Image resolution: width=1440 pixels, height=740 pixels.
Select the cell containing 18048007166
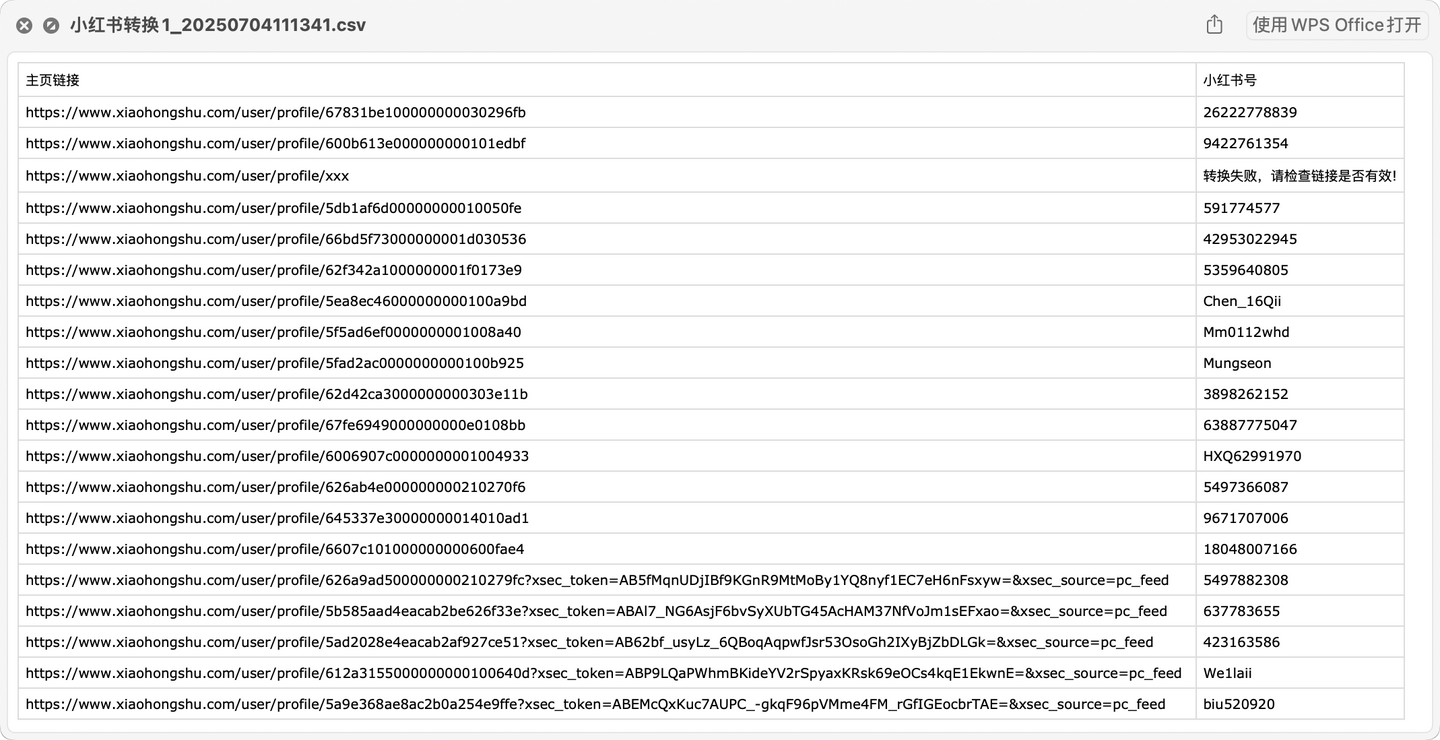(1243, 548)
